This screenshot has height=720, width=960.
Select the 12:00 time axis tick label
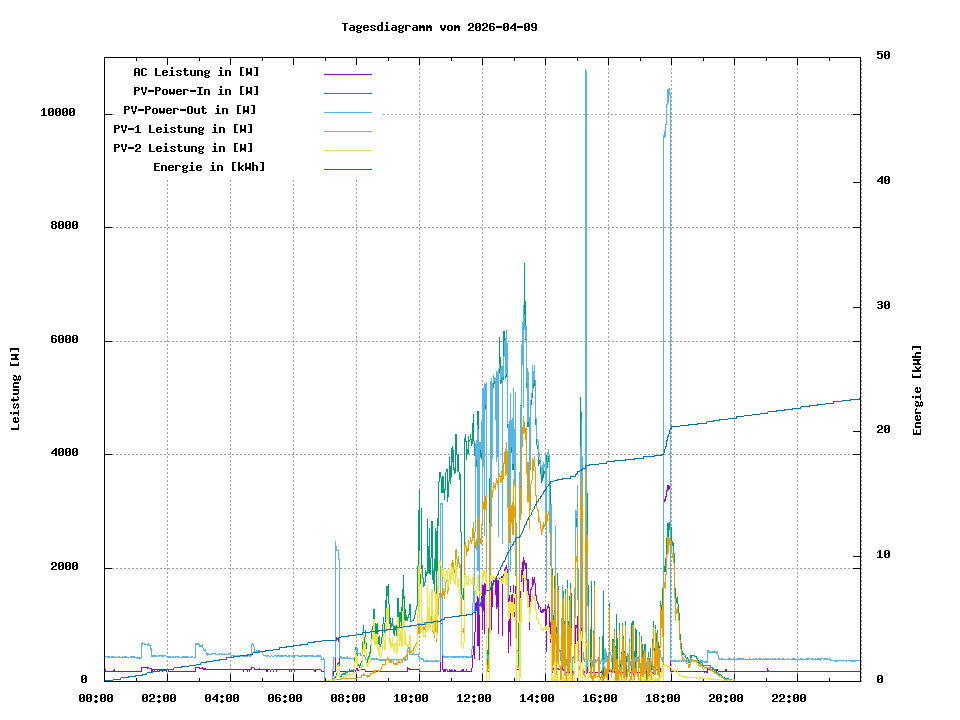pos(474,698)
